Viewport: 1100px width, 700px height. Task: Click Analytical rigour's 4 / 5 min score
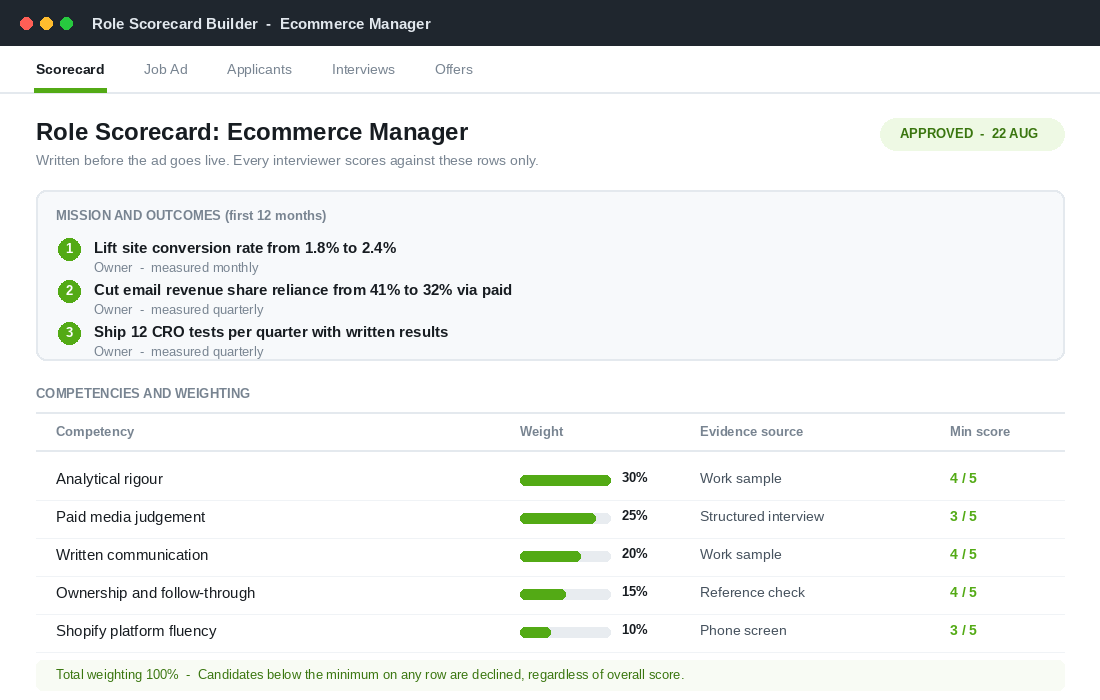click(x=963, y=478)
